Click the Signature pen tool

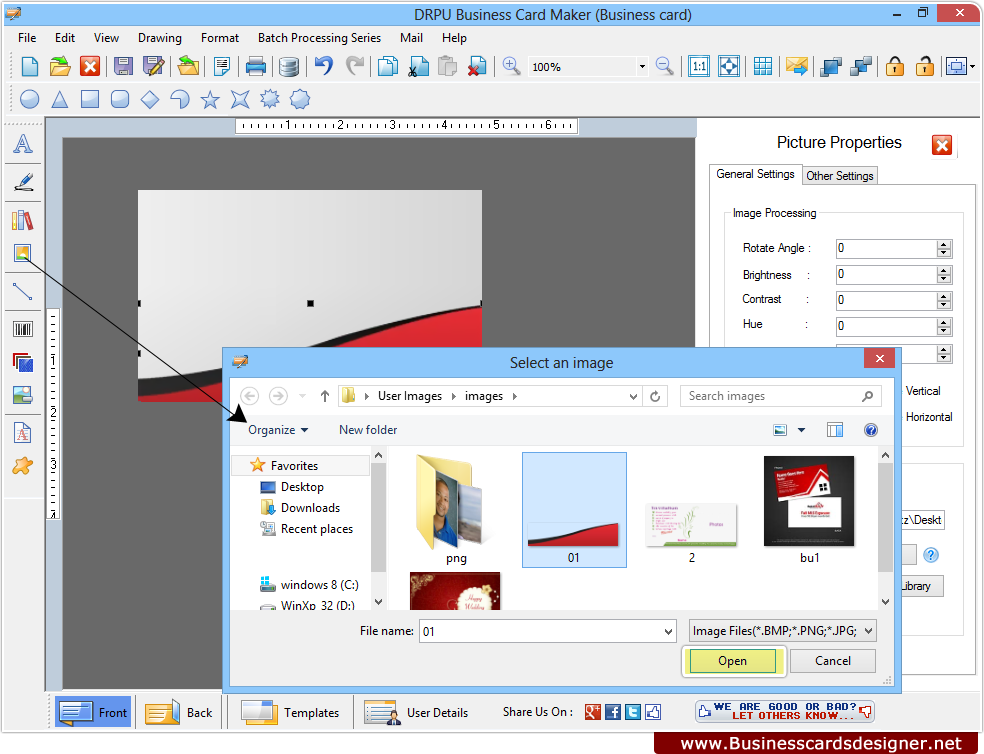(22, 183)
